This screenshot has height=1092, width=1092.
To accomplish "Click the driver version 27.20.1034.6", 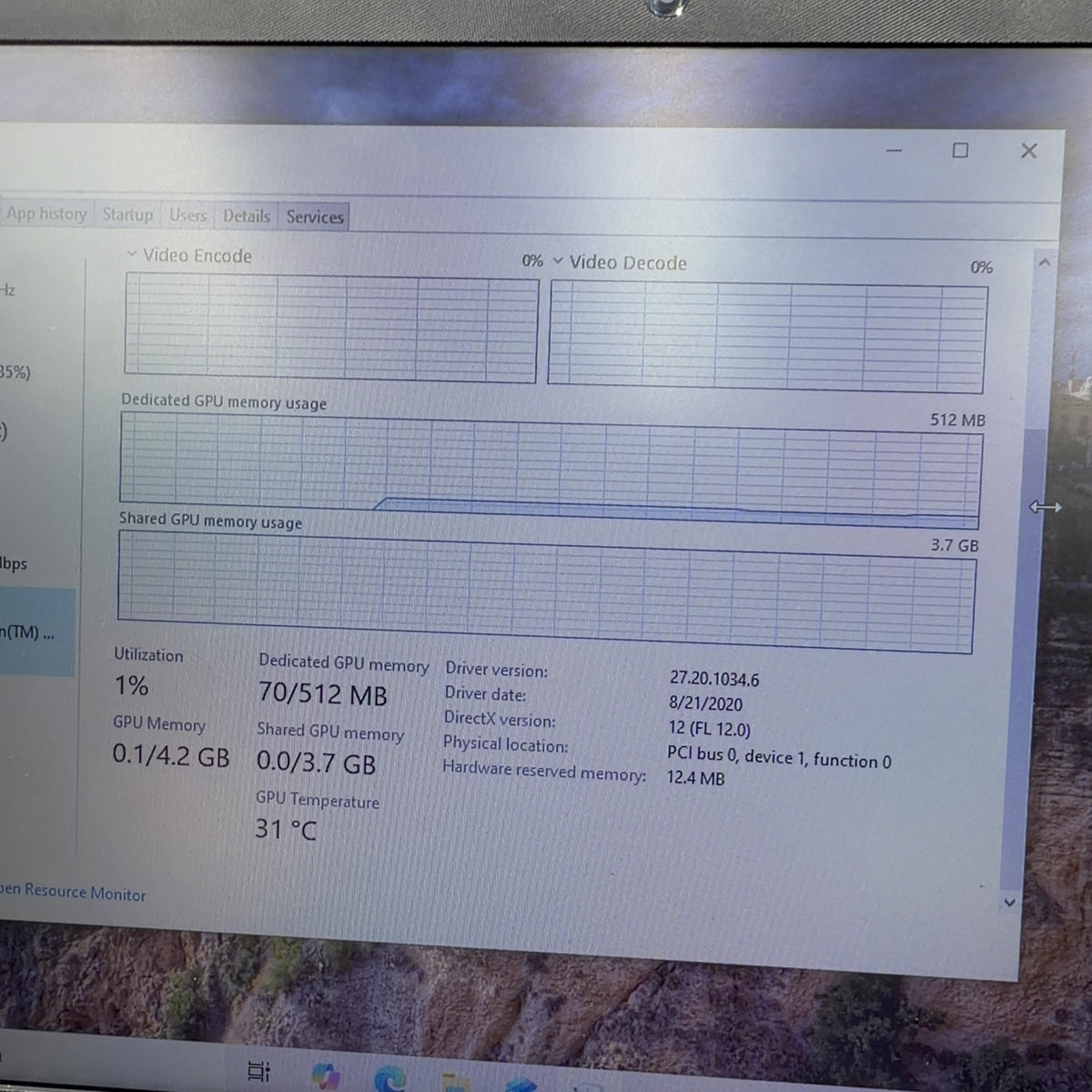I will click(x=714, y=679).
